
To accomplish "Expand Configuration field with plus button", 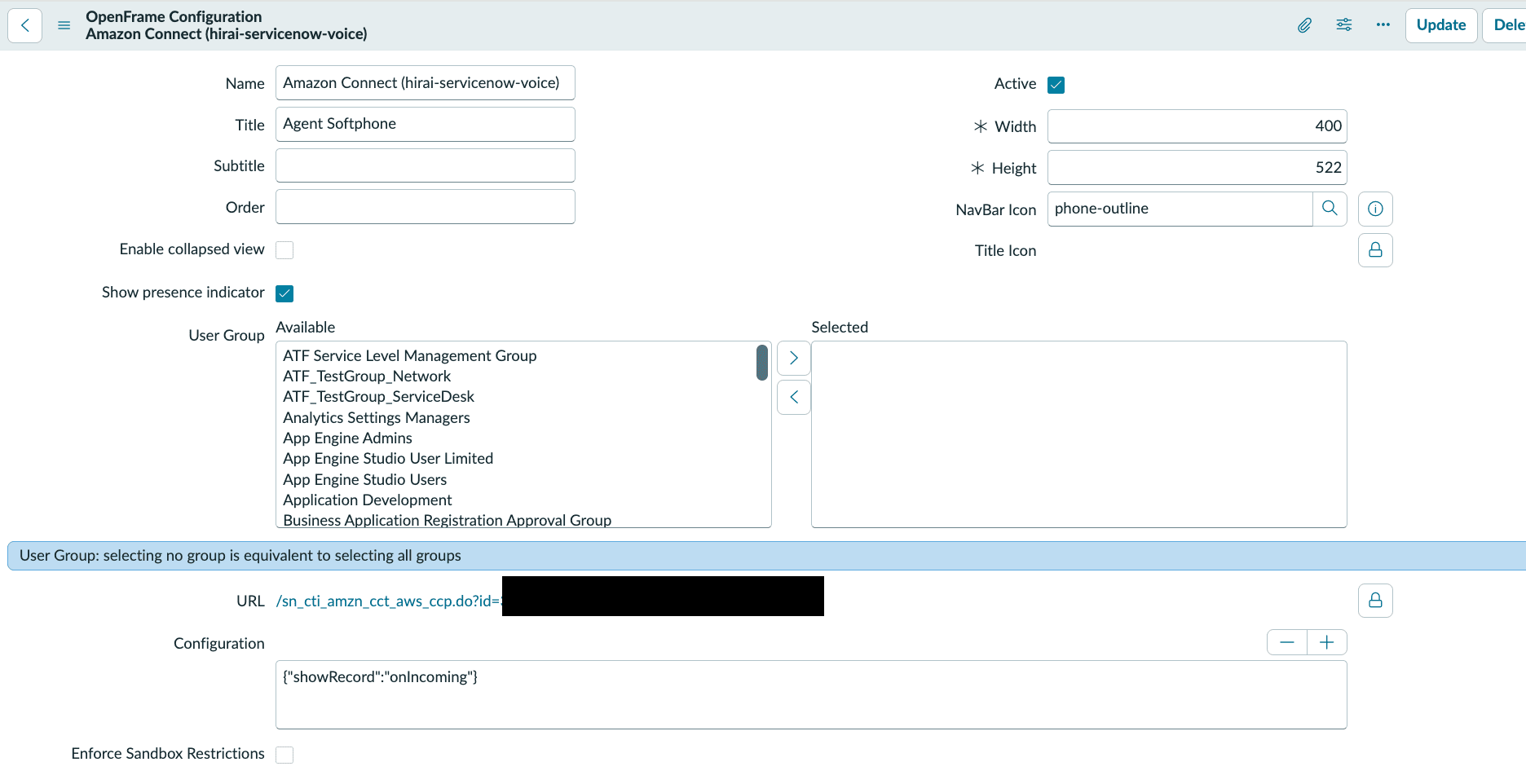I will 1327,642.
